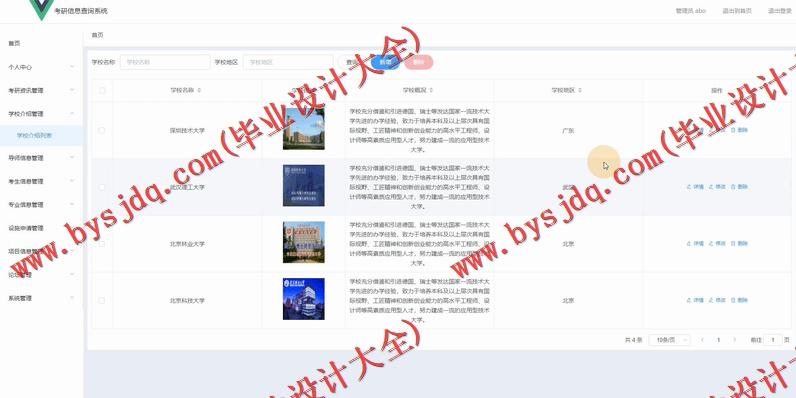
Task: Click delete trash icon for 北京林业大学 row
Action: (x=733, y=244)
